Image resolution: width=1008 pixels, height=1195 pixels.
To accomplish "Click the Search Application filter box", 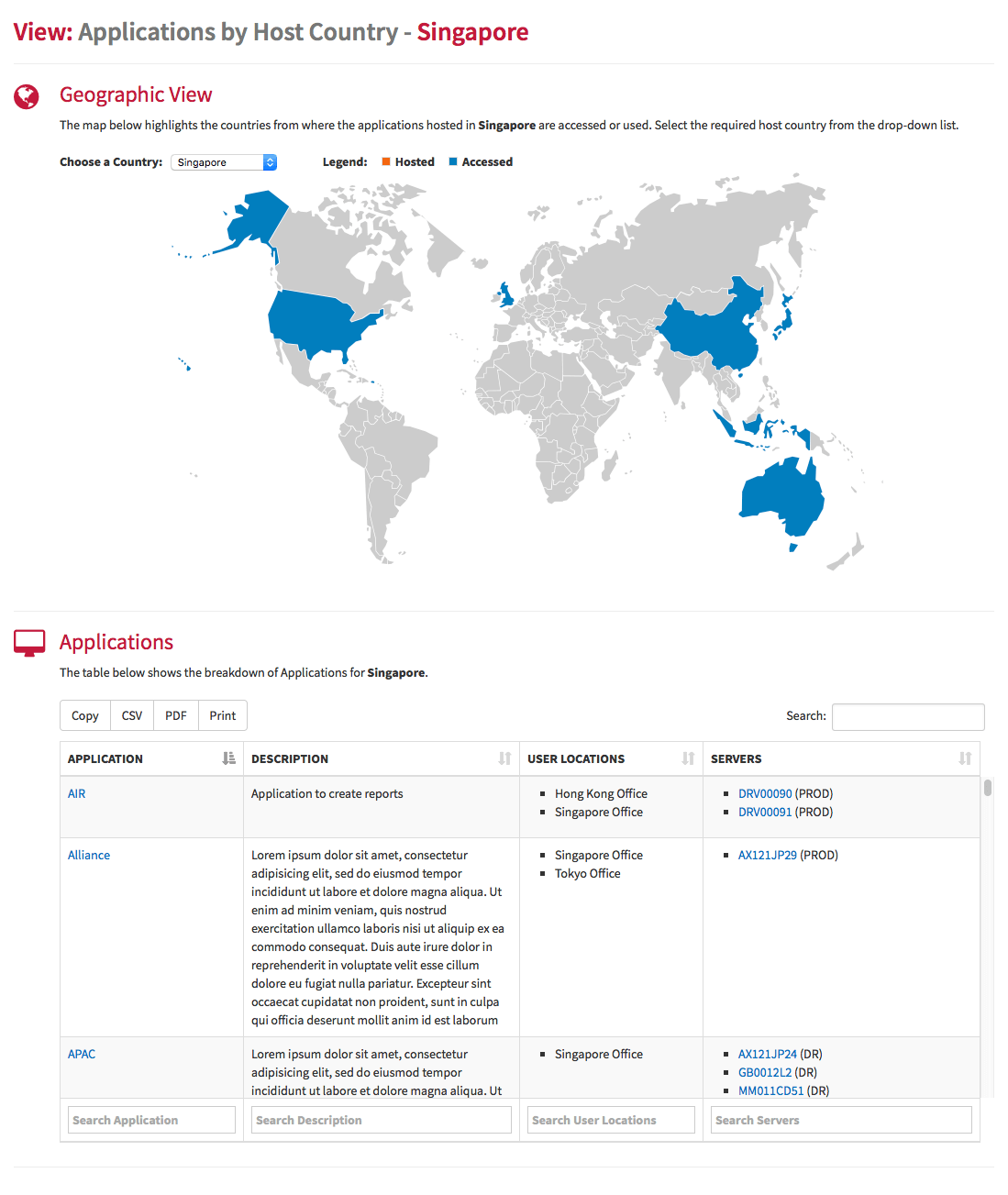I will pos(152,1120).
